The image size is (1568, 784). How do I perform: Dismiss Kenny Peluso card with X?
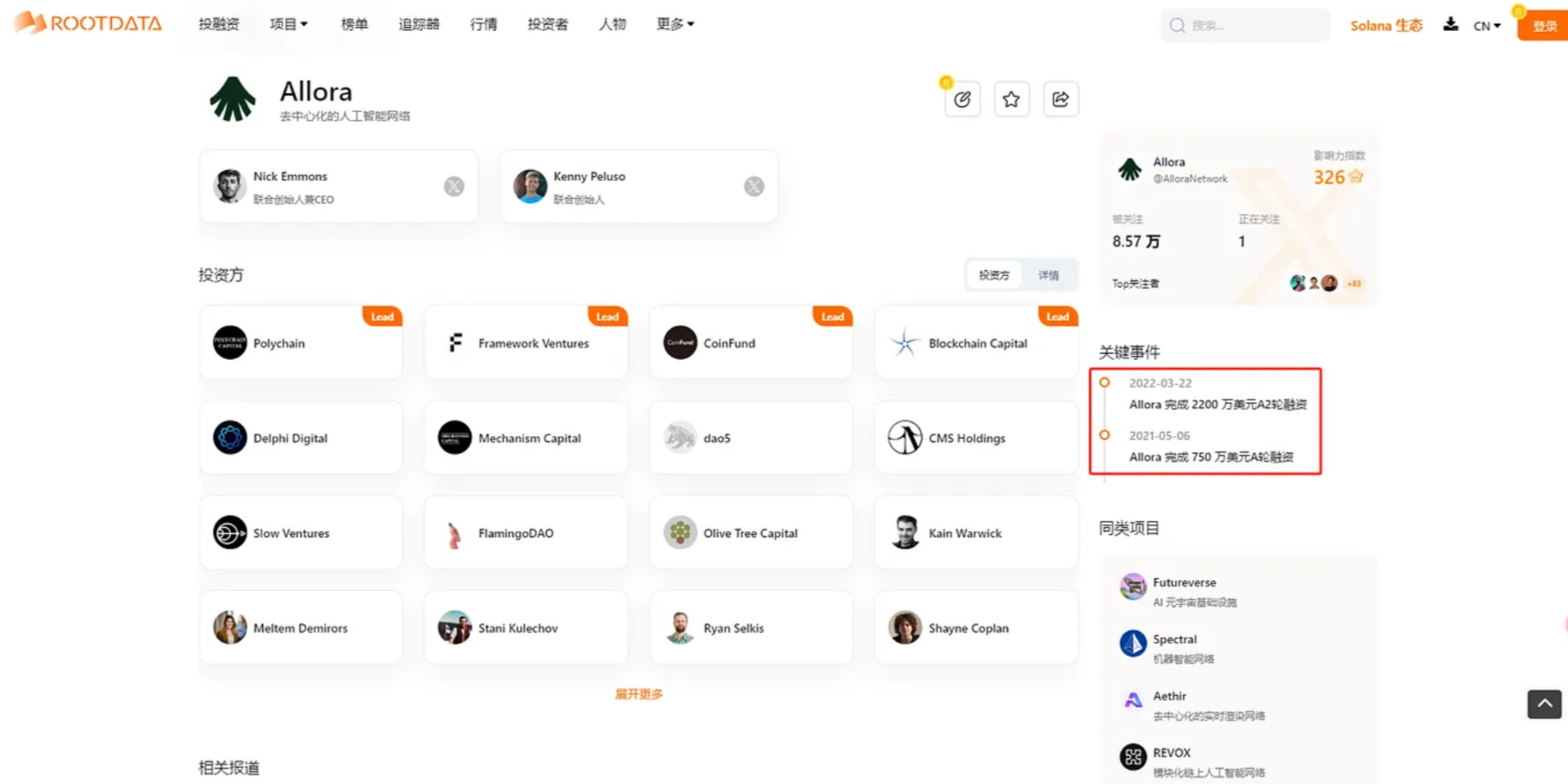754,186
